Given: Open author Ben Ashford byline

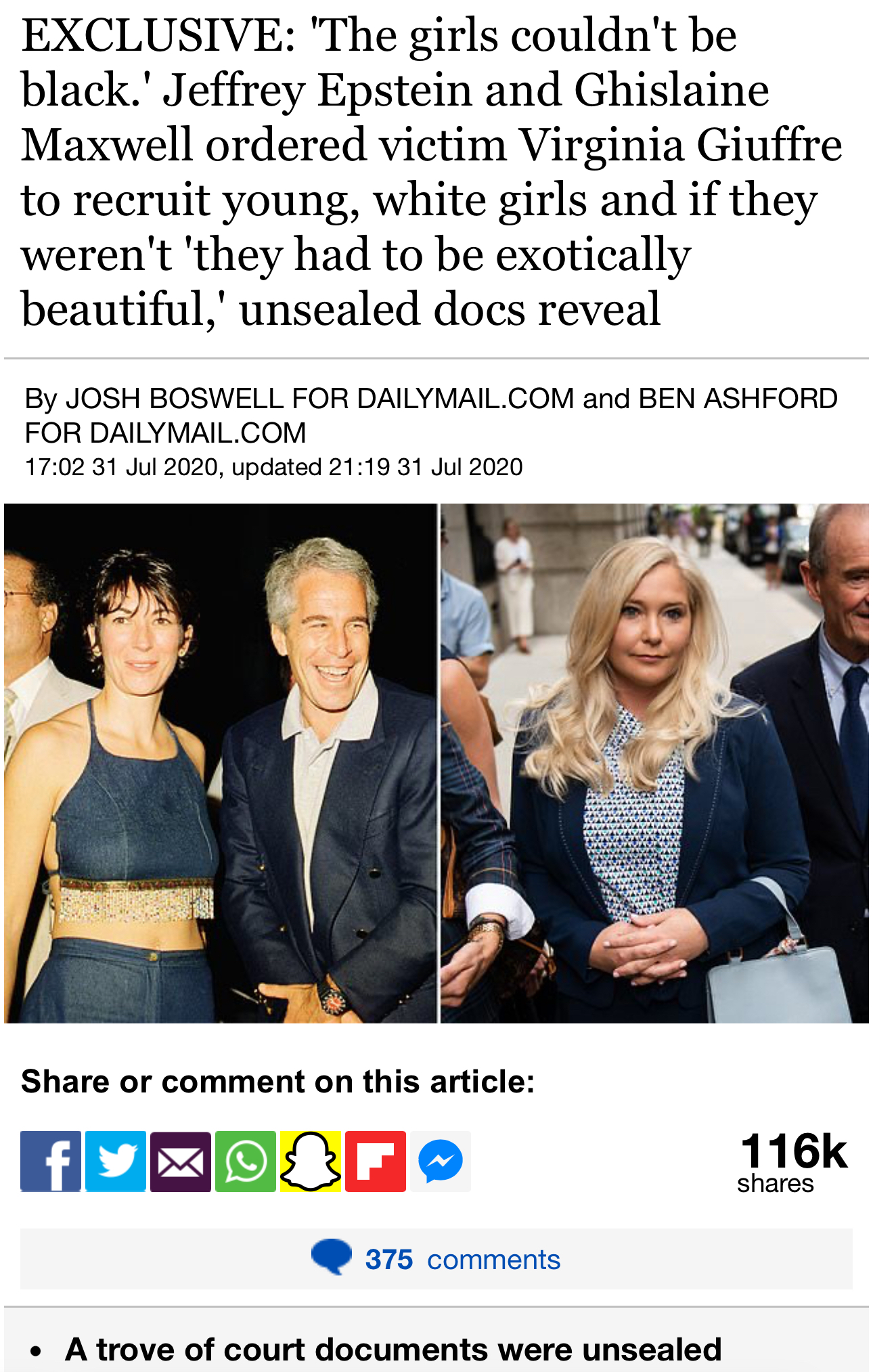Looking at the screenshot, I should point(738,399).
